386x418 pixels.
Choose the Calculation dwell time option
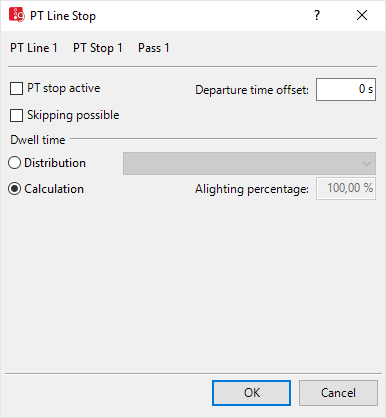[14, 189]
